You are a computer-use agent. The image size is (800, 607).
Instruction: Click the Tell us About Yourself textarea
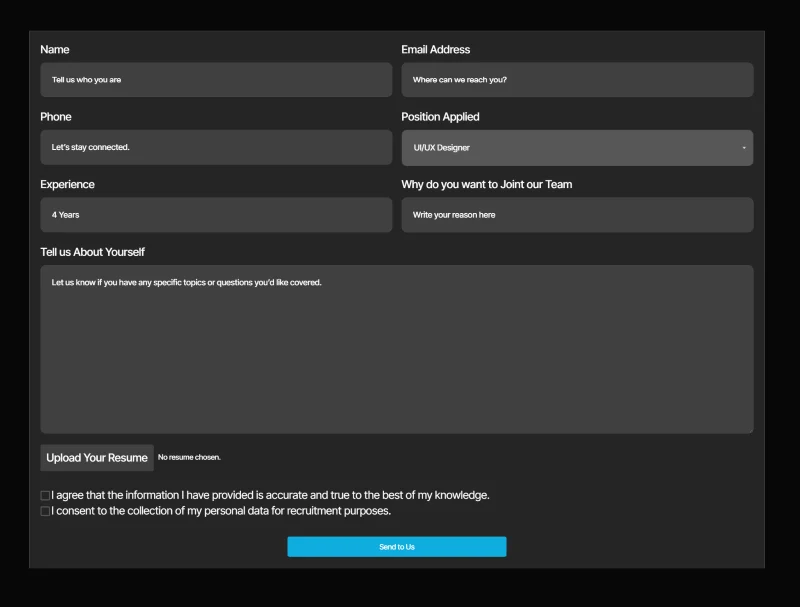pos(397,349)
